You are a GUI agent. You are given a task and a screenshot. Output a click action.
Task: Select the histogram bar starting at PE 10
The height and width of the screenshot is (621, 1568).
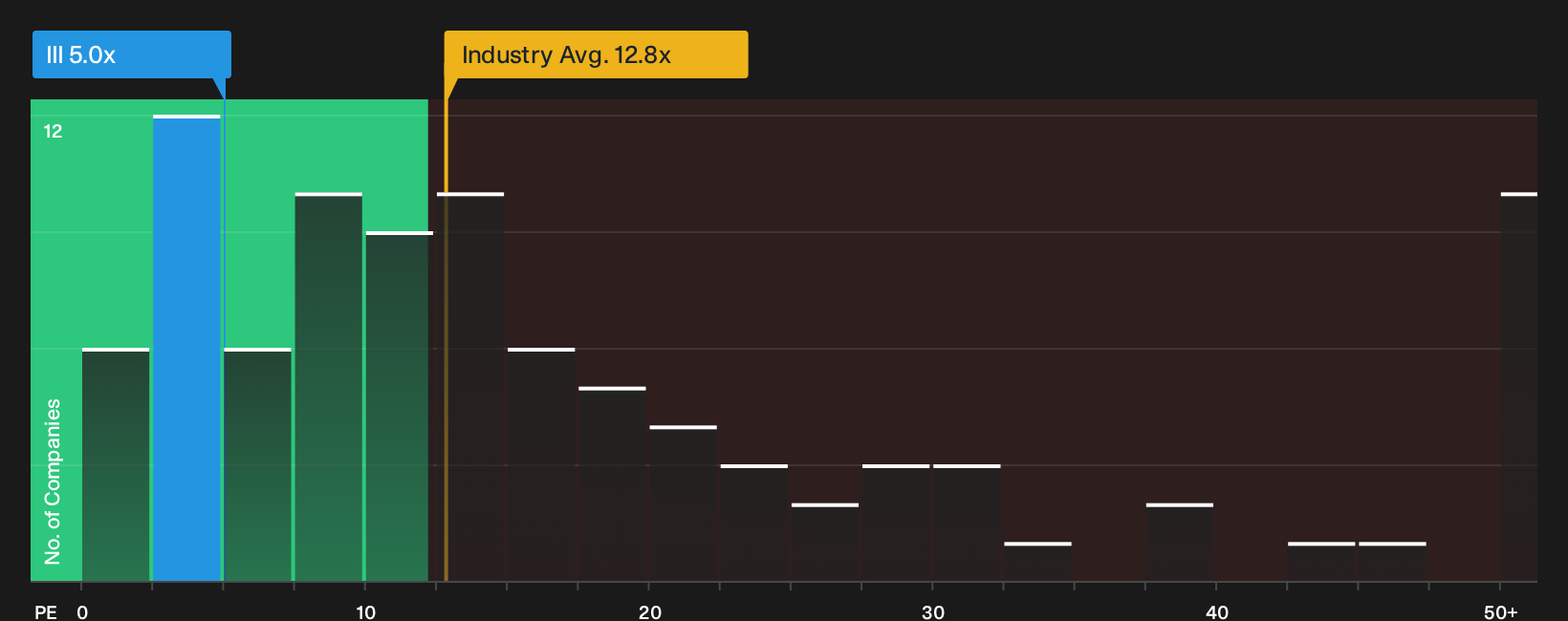pyautogui.click(x=400, y=406)
